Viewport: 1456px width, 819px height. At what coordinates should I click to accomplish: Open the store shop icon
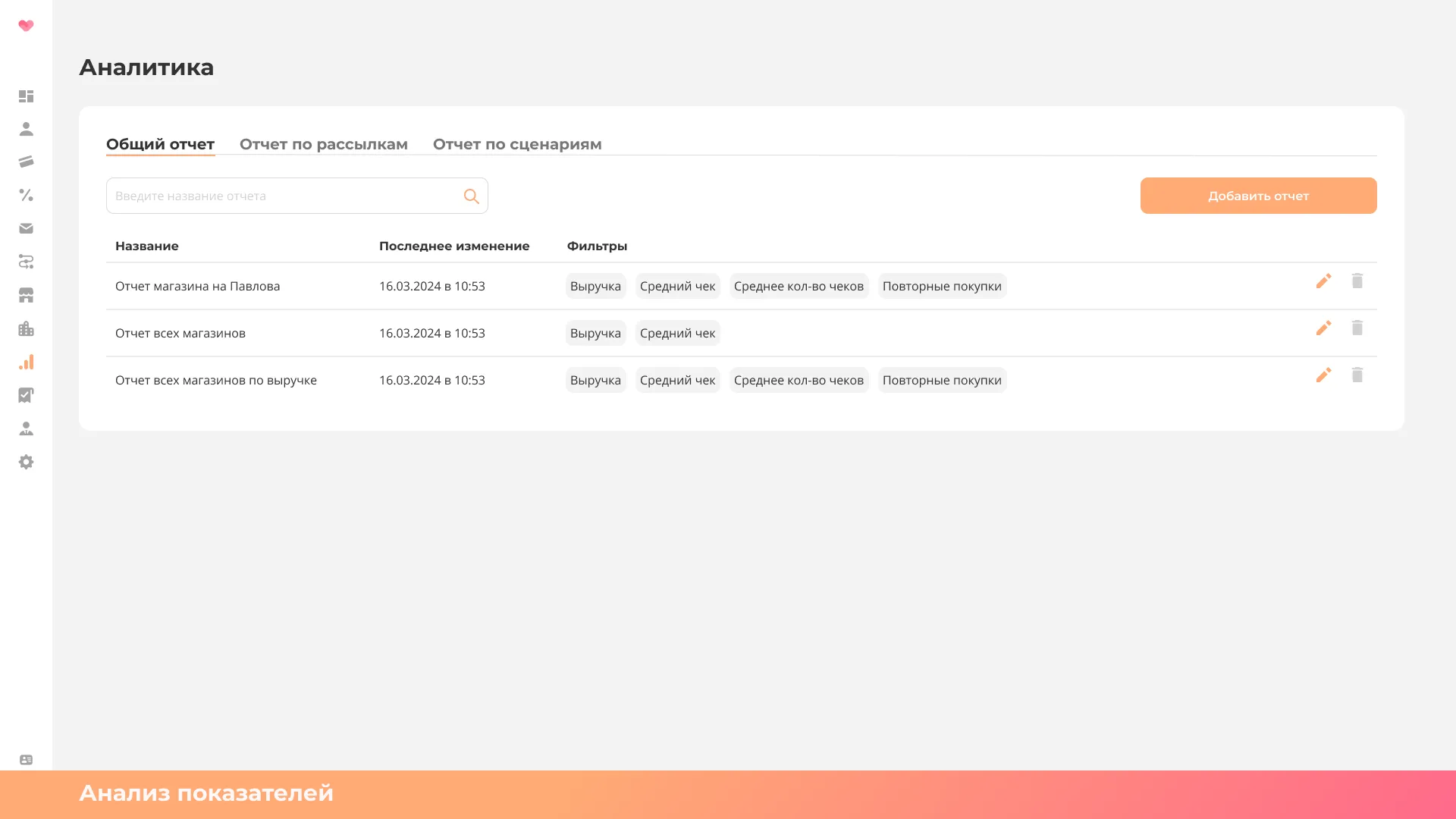26,295
